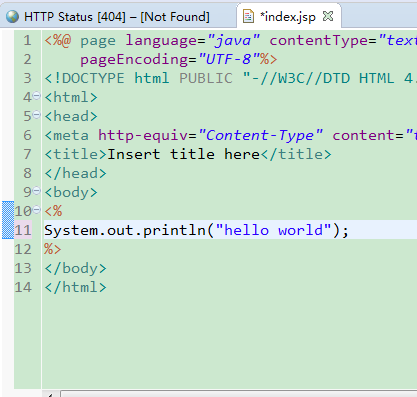Click the "Content-Type" value on line 6
The height and width of the screenshot is (397, 417).
[x=260, y=135]
